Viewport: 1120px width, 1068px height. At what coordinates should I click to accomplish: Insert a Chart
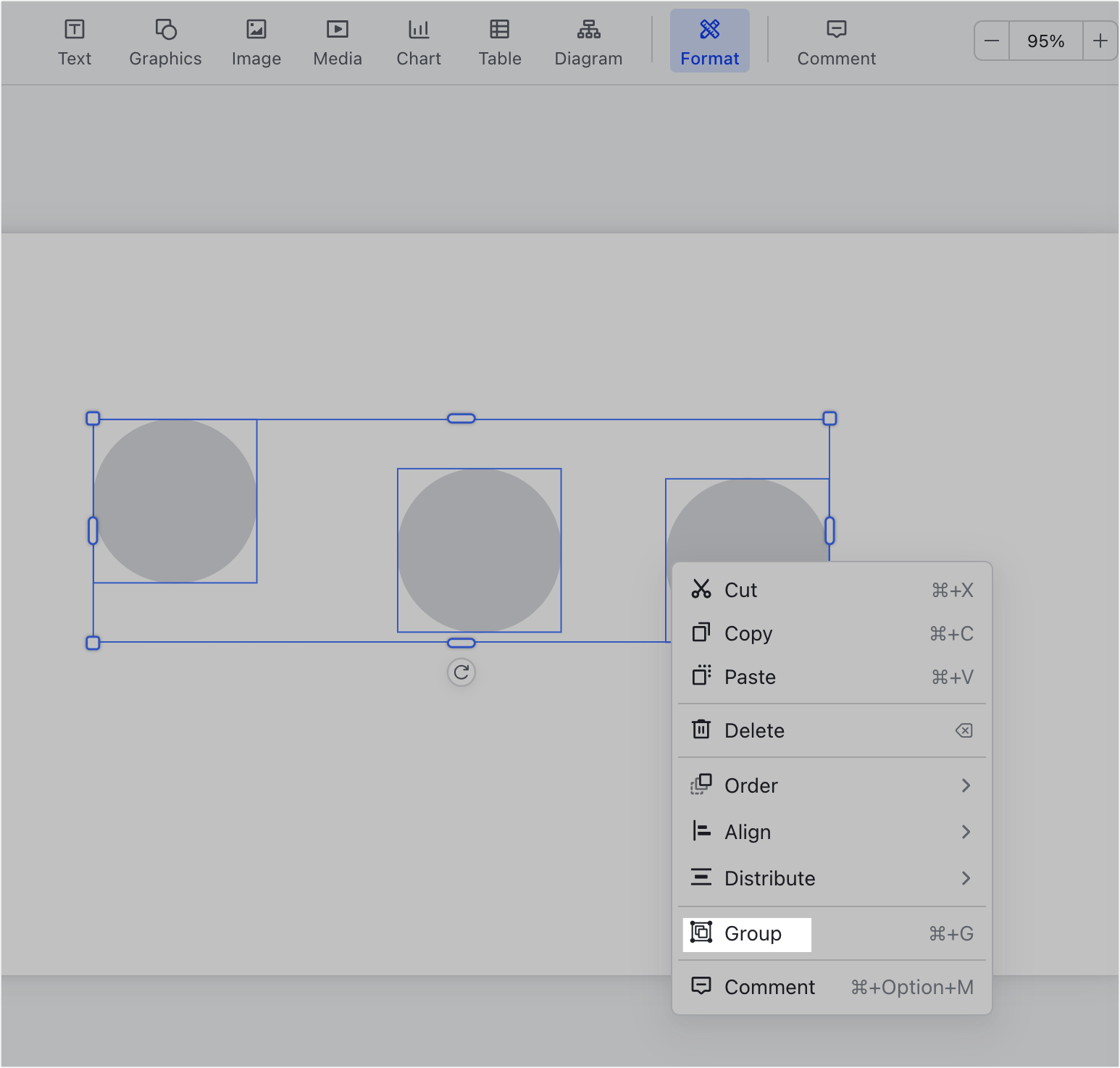pyautogui.click(x=418, y=41)
